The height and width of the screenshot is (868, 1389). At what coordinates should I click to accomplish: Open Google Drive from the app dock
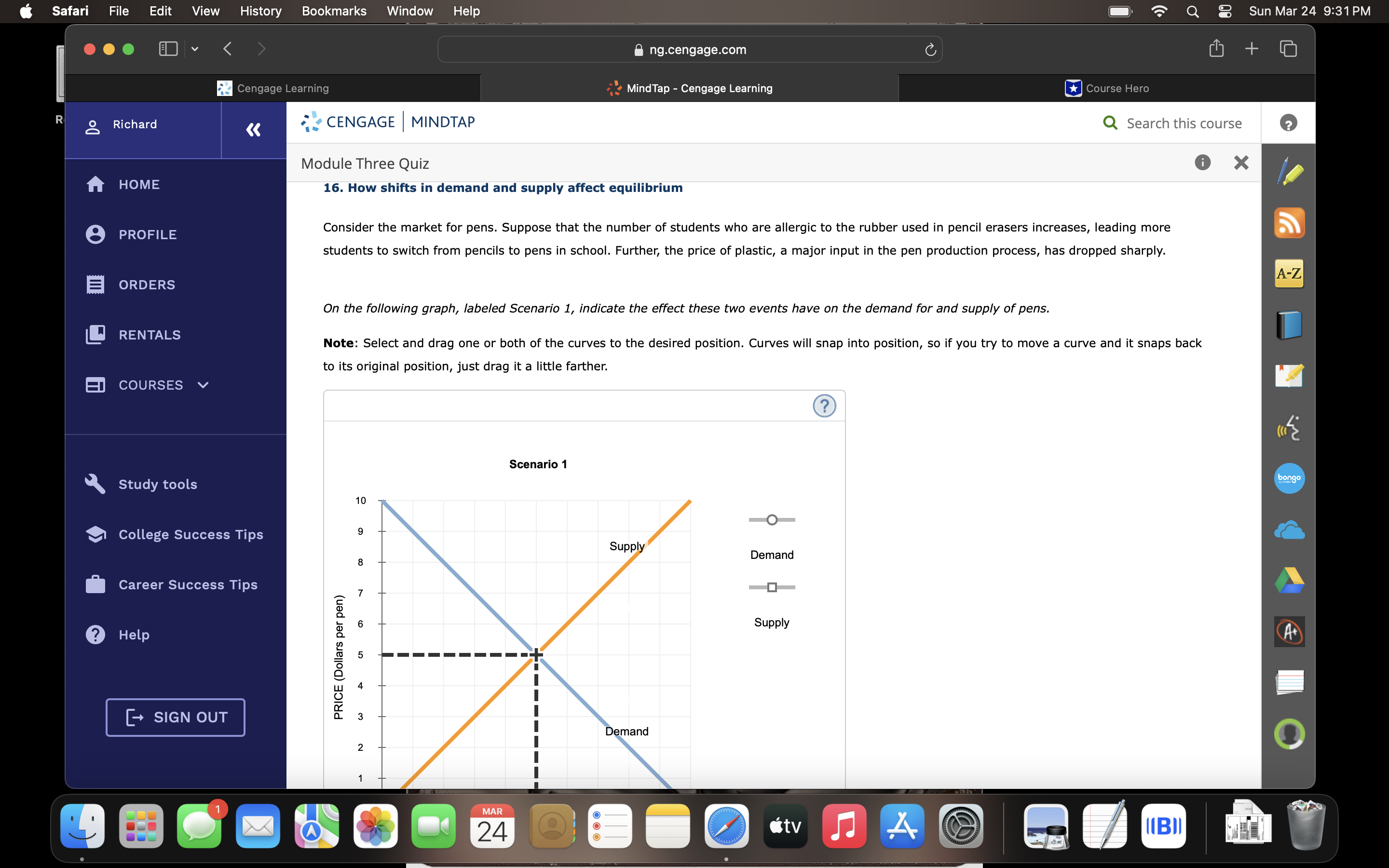coord(1290,580)
